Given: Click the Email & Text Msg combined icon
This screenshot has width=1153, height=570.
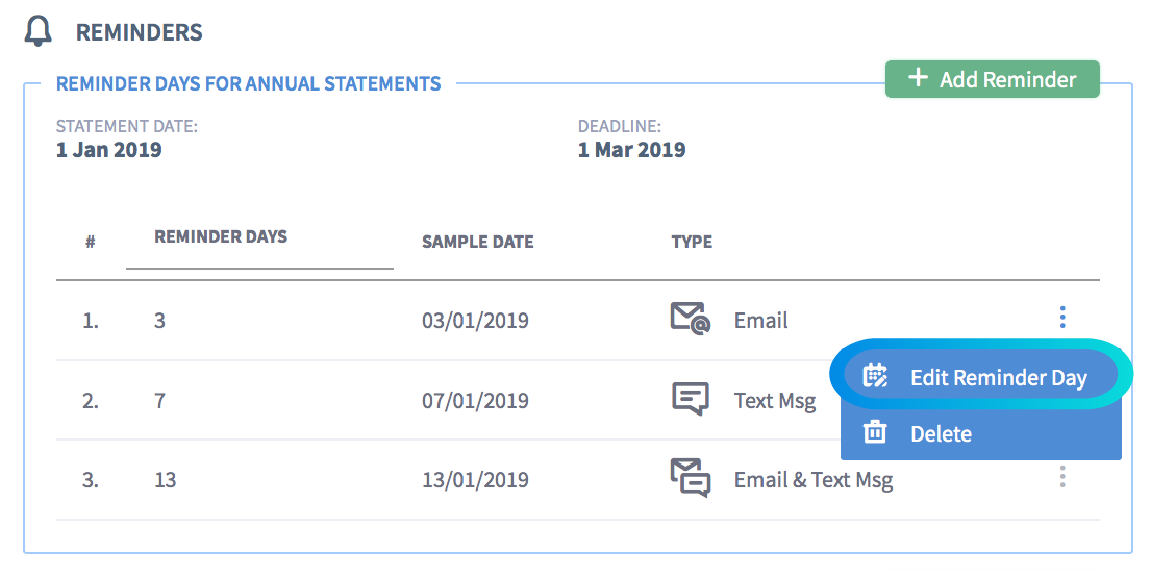Looking at the screenshot, I should point(690,478).
